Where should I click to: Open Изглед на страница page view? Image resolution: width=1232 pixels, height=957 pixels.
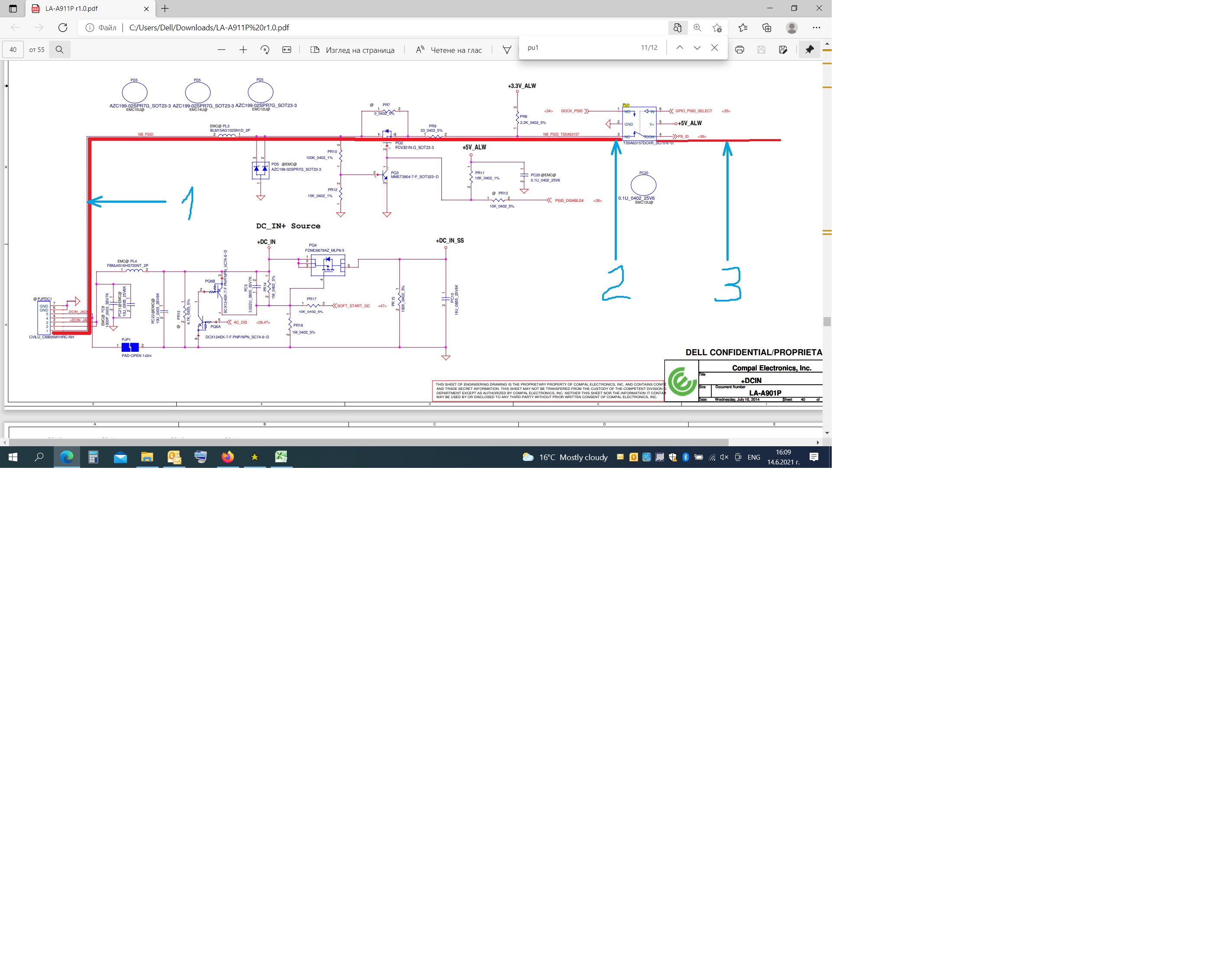352,50
